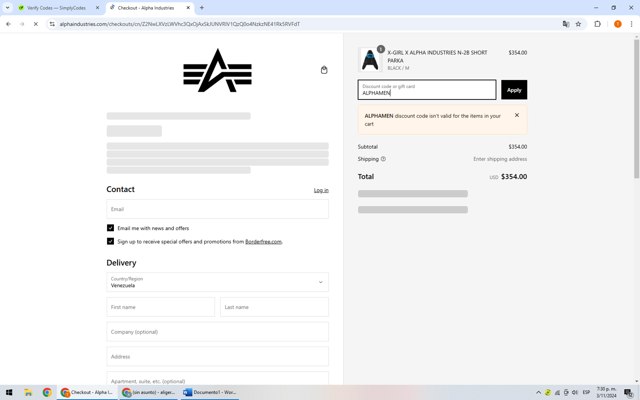Open the browser extensions puzzle icon
640x400 pixels.
coord(597,24)
